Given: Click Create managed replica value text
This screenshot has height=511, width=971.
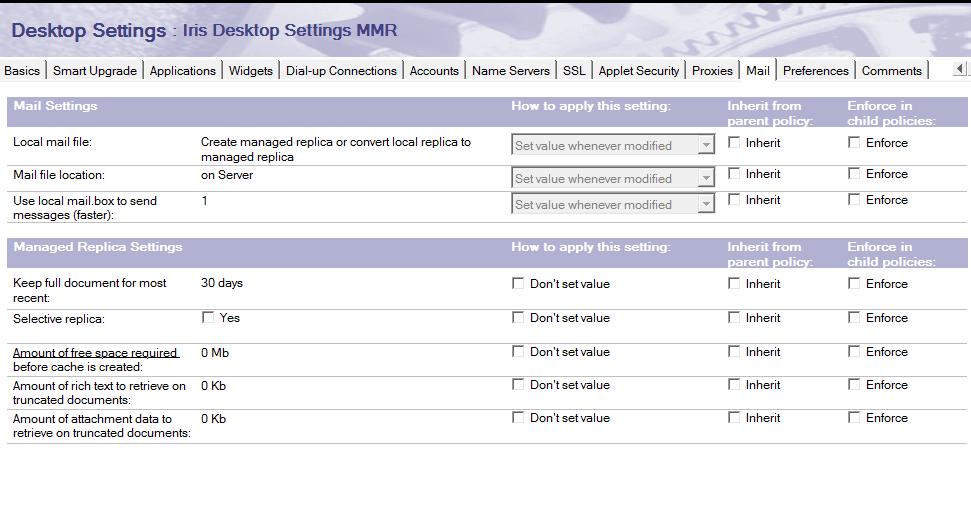Looking at the screenshot, I should point(336,149).
